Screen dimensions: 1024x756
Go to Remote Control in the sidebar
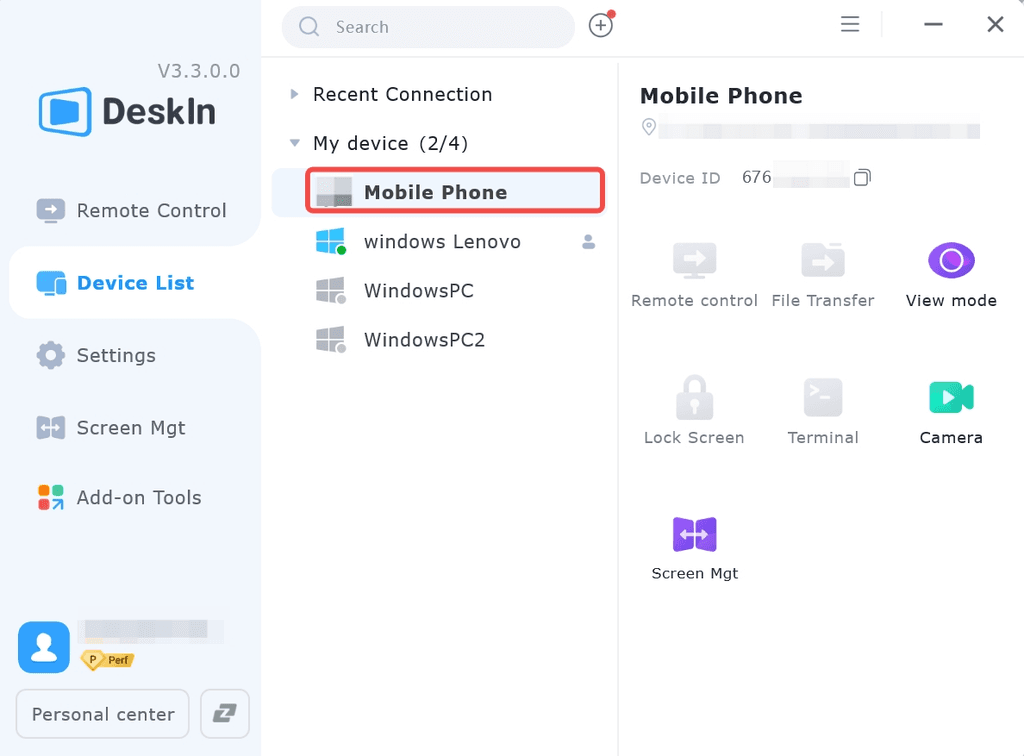click(150, 210)
